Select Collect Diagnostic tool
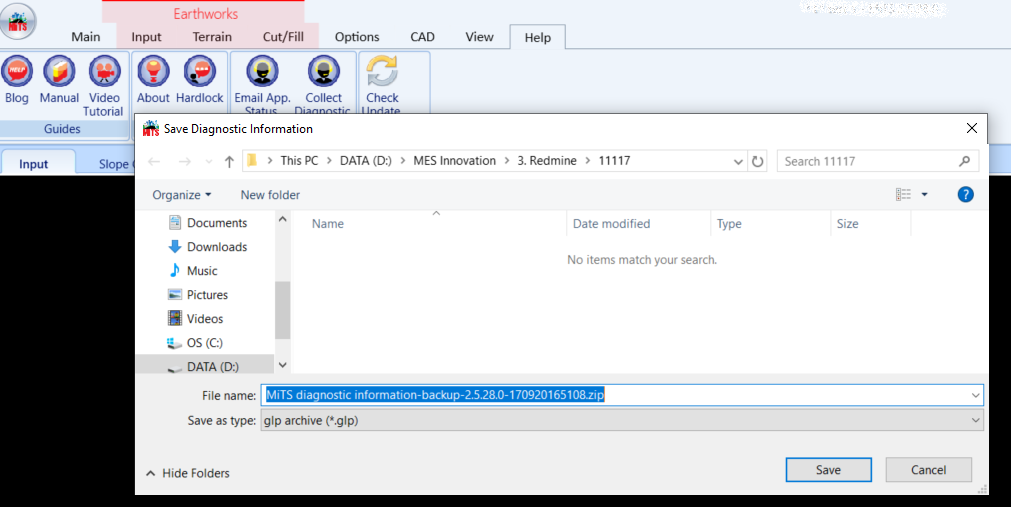Viewport: 1011px width, 507px height. 323,84
